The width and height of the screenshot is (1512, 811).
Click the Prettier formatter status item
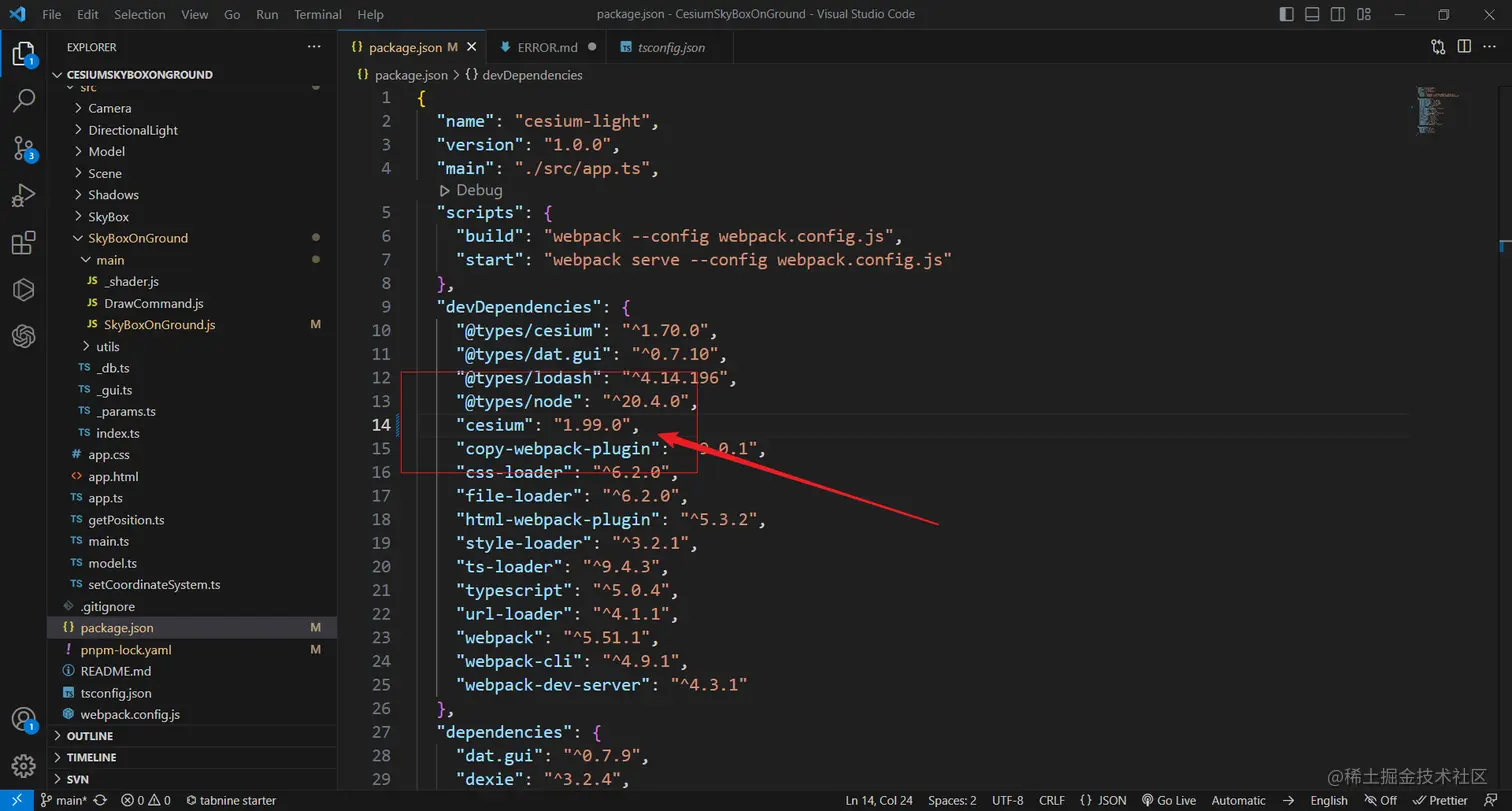[1441, 800]
